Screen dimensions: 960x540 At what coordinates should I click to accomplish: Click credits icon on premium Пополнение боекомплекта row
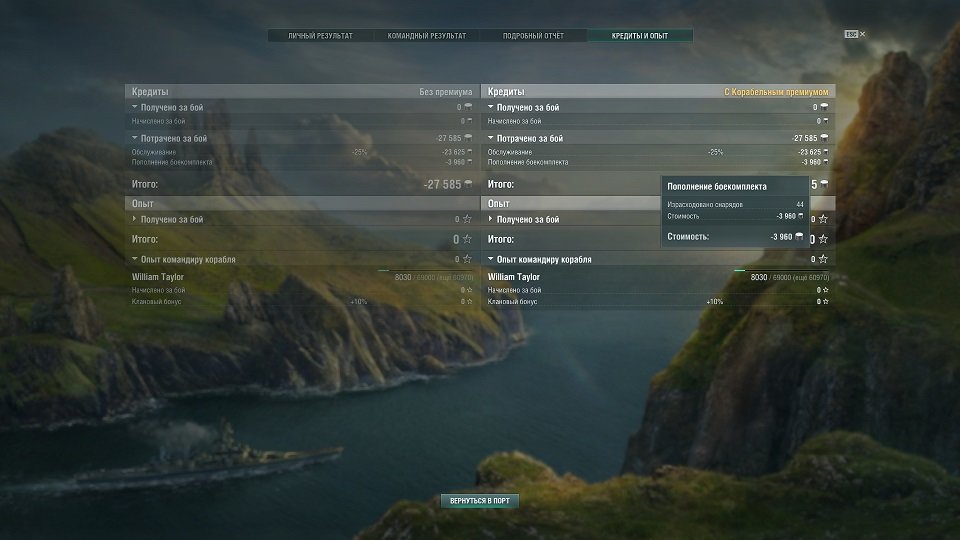point(825,162)
